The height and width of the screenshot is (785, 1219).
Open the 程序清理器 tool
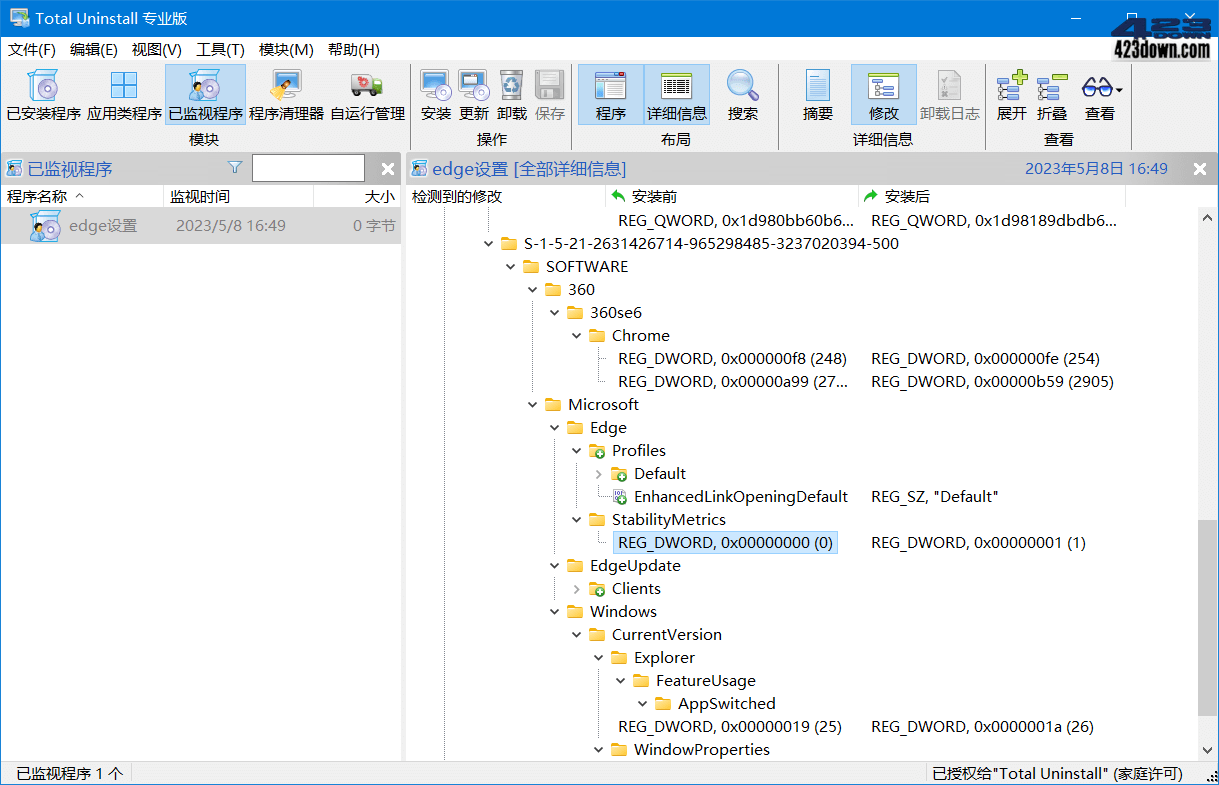coord(286,96)
